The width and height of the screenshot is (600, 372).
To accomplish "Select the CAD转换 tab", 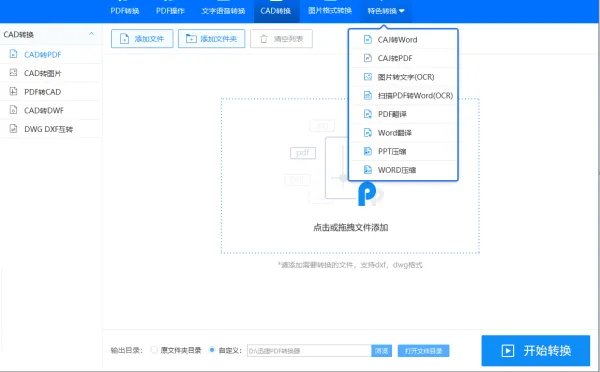I will click(x=276, y=11).
